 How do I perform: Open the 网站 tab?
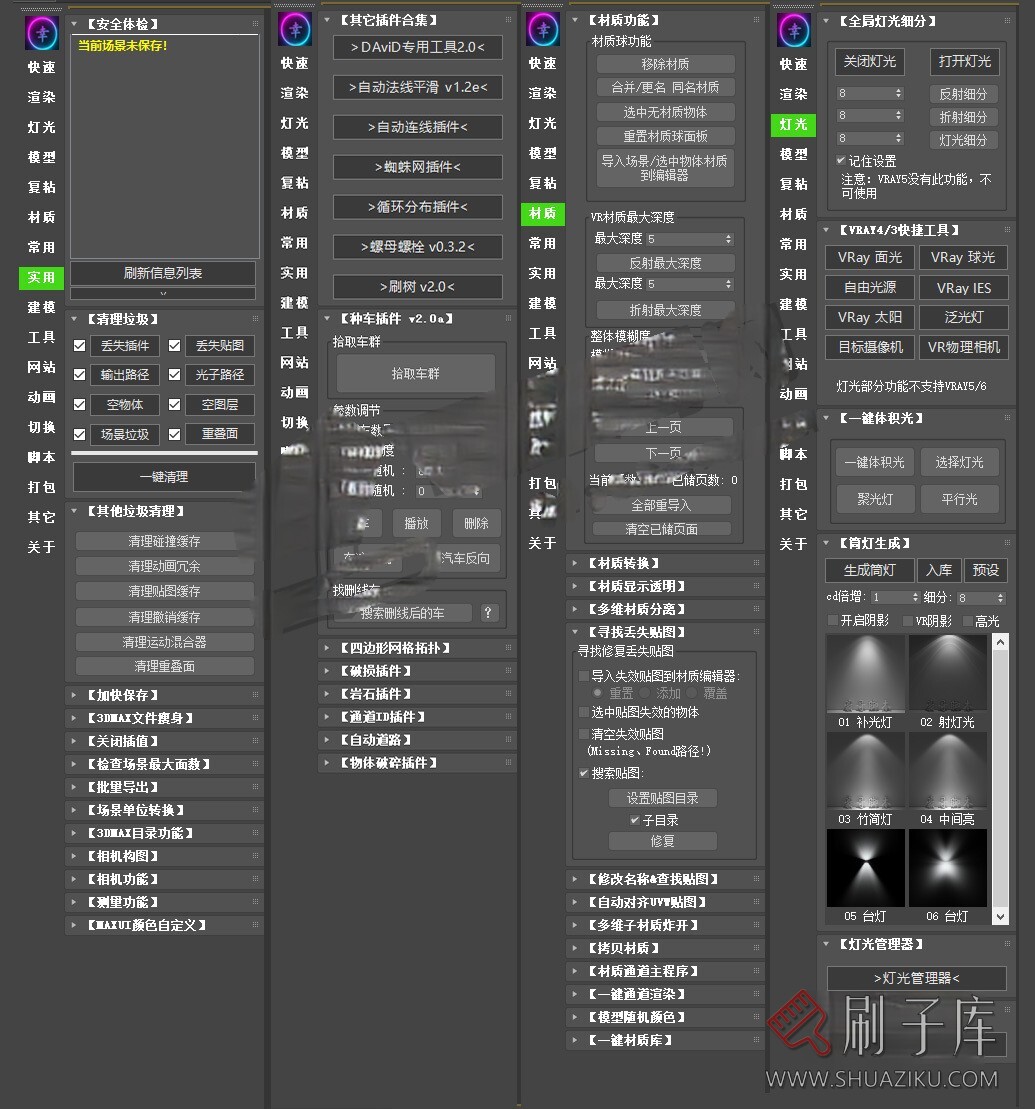[40, 365]
